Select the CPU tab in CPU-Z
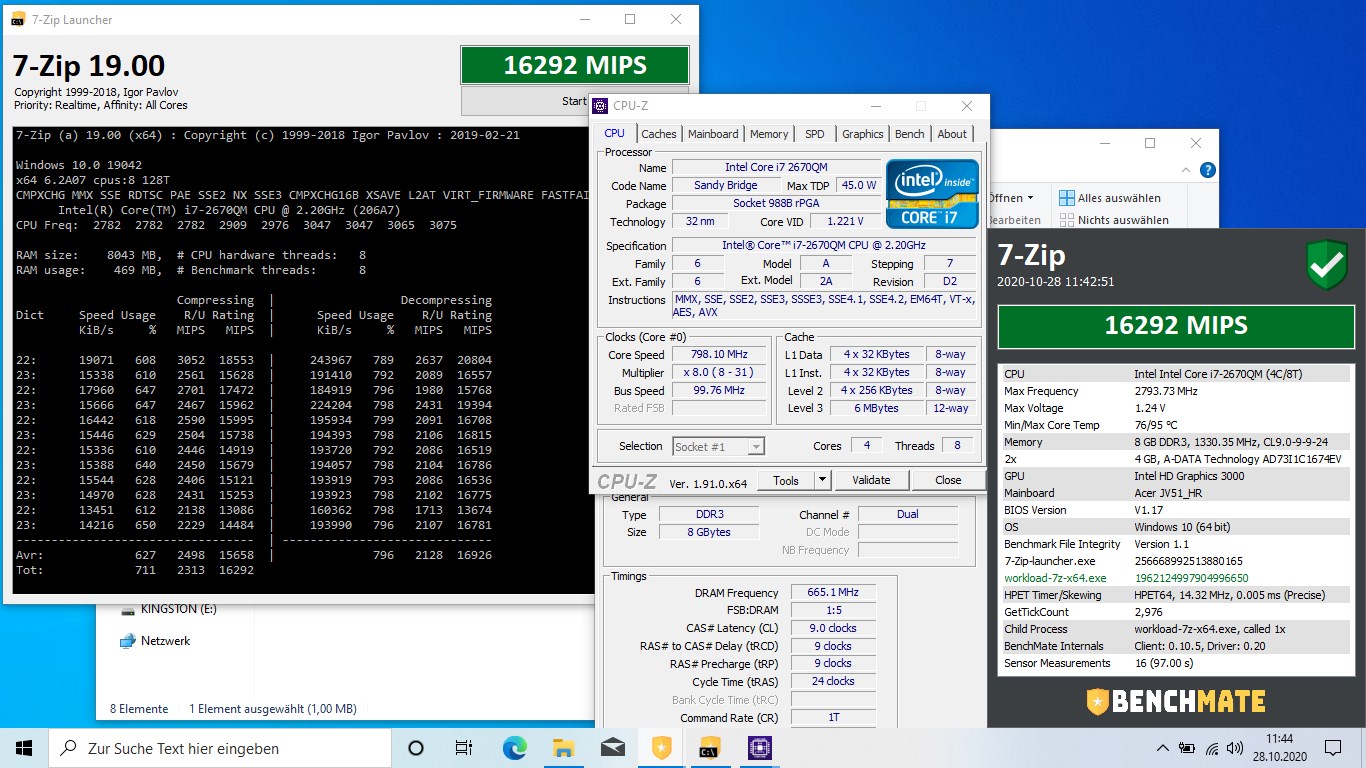This screenshot has width=1366, height=768. click(615, 133)
